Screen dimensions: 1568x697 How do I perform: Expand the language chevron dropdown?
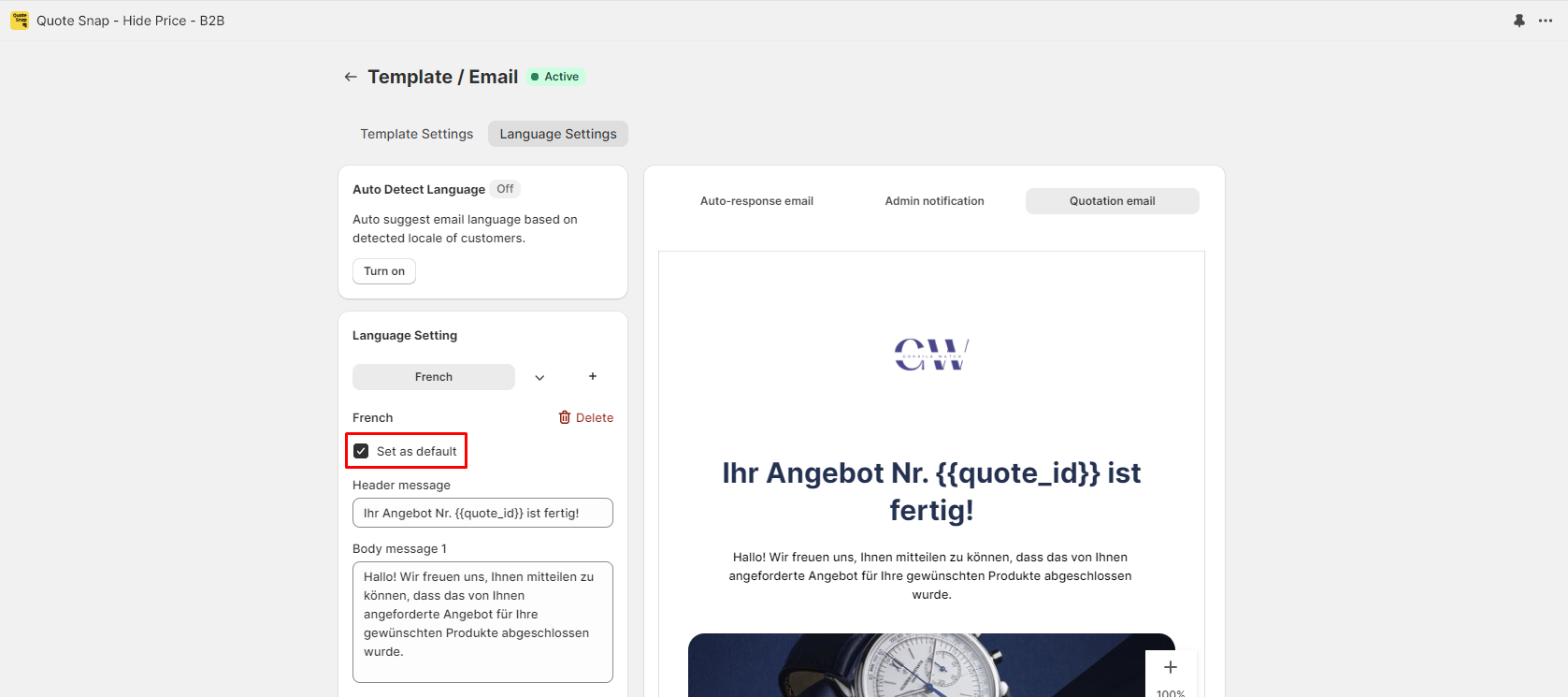539,377
